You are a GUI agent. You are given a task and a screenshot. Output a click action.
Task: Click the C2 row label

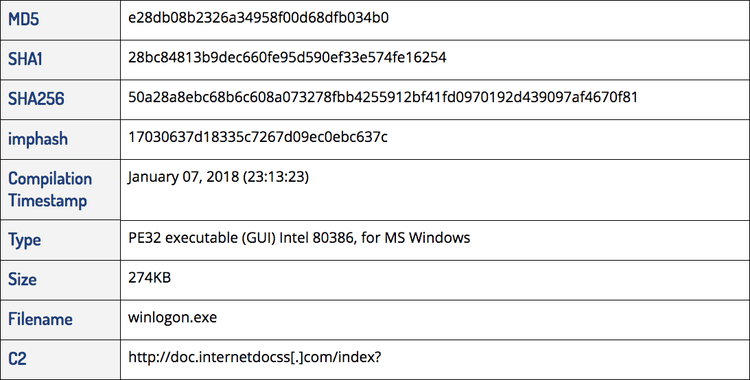click(17, 358)
